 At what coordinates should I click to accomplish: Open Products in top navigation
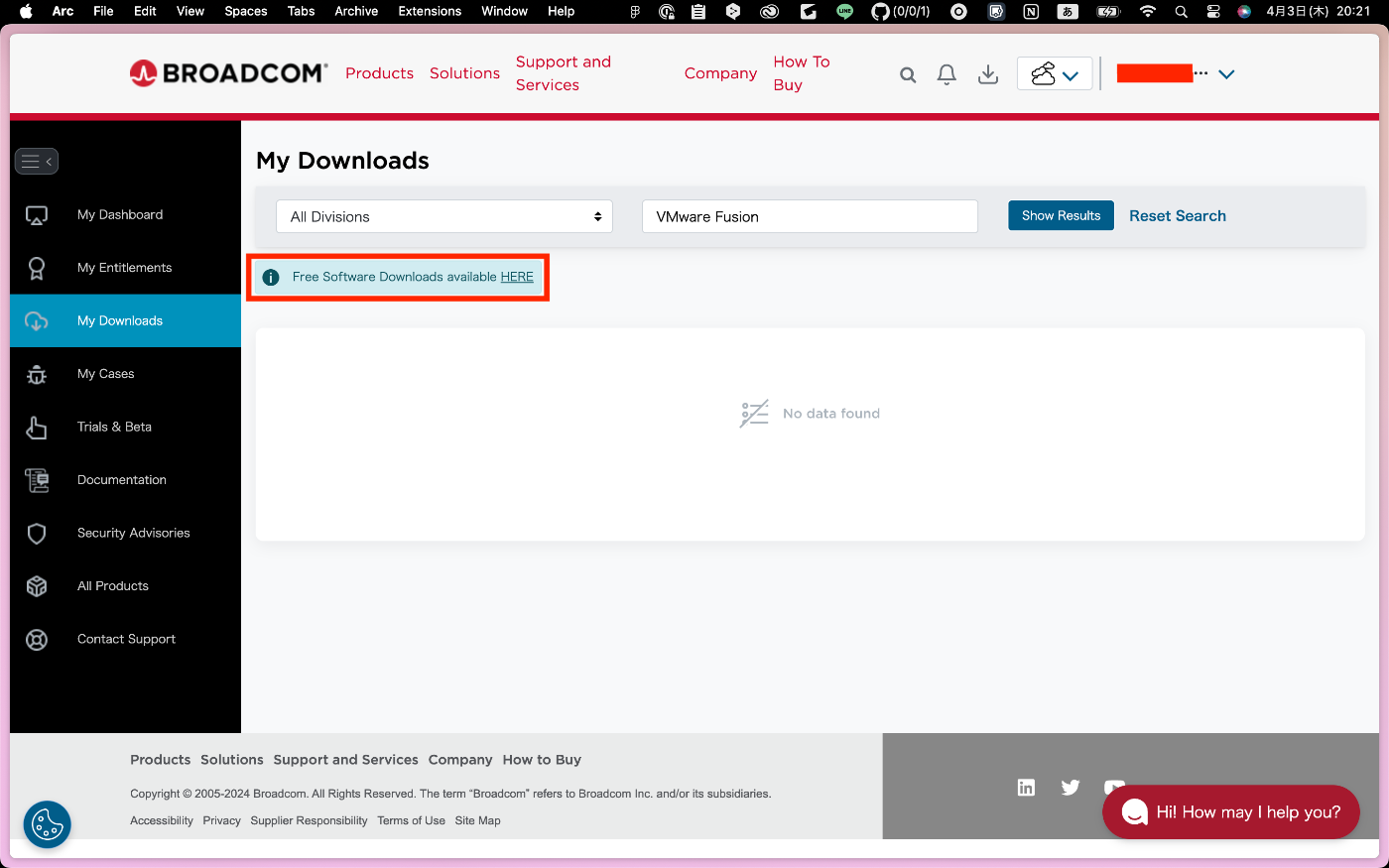click(379, 73)
